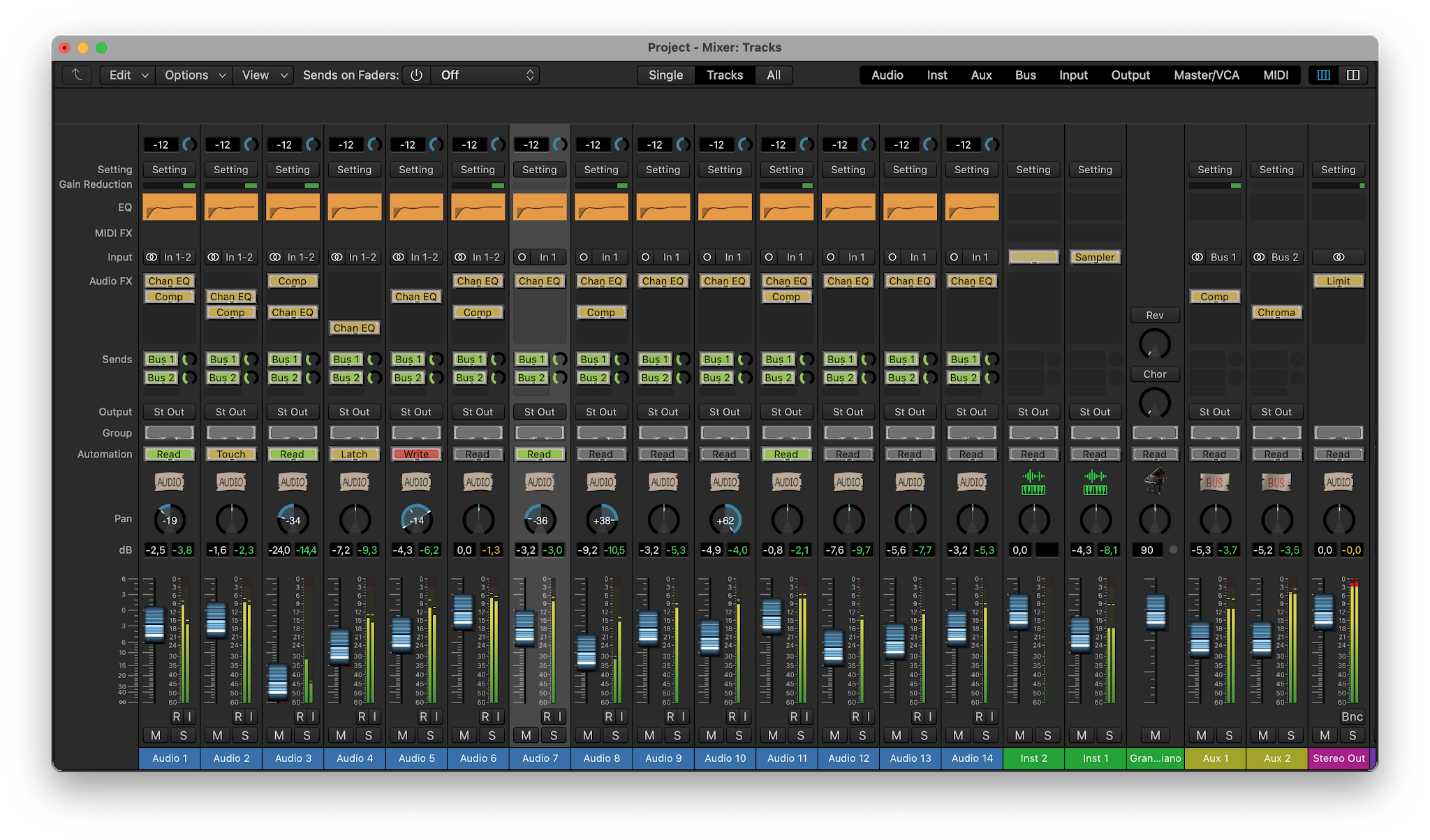Open the Edit menu dropdown
This screenshot has width=1430, height=840.
click(x=128, y=75)
